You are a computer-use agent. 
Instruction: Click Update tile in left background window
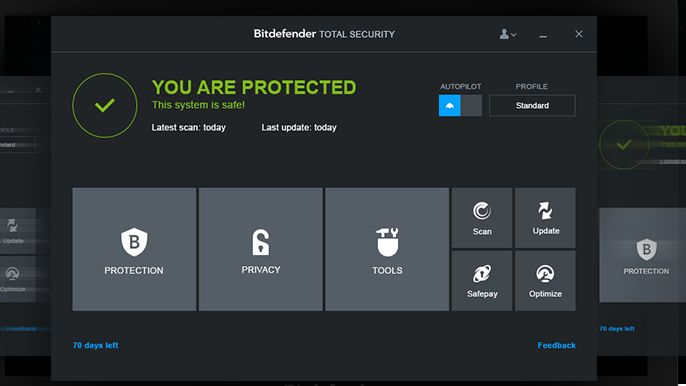[x=18, y=231]
